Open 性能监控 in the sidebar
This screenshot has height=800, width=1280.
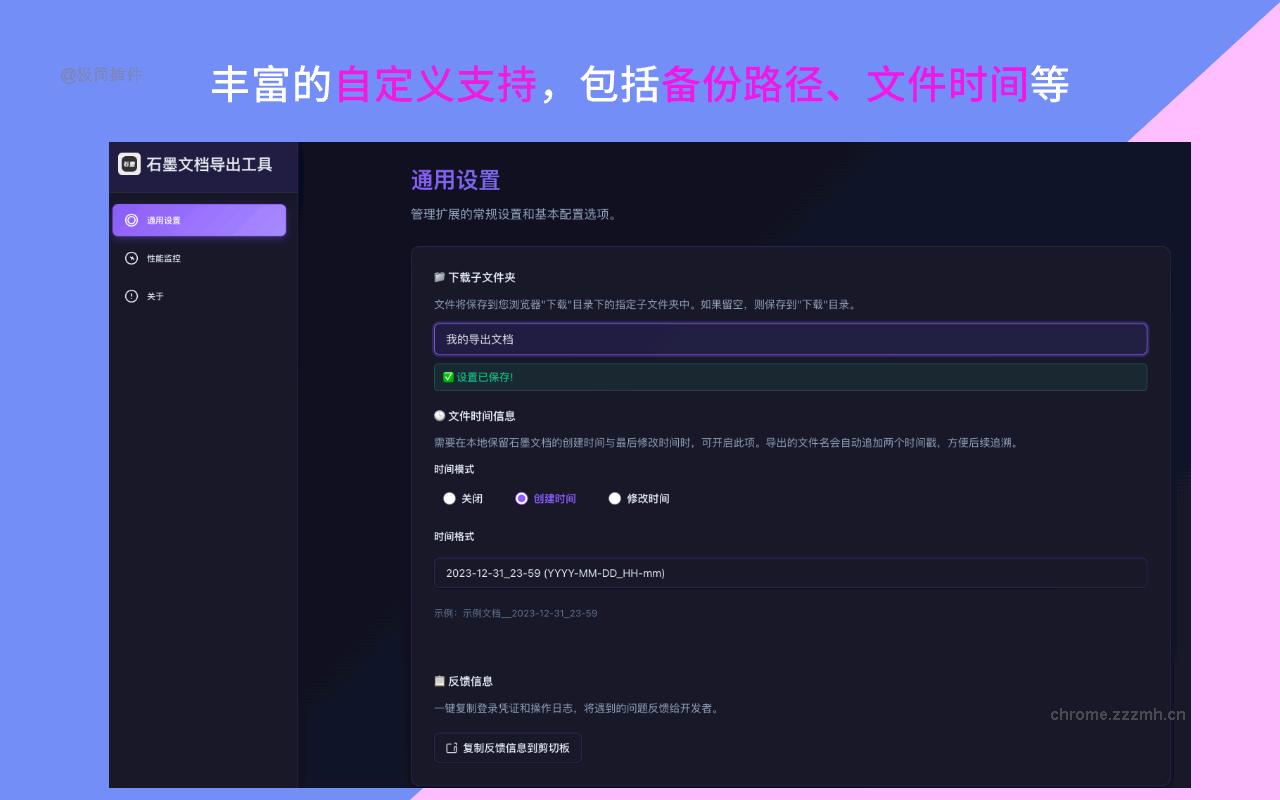pos(199,258)
